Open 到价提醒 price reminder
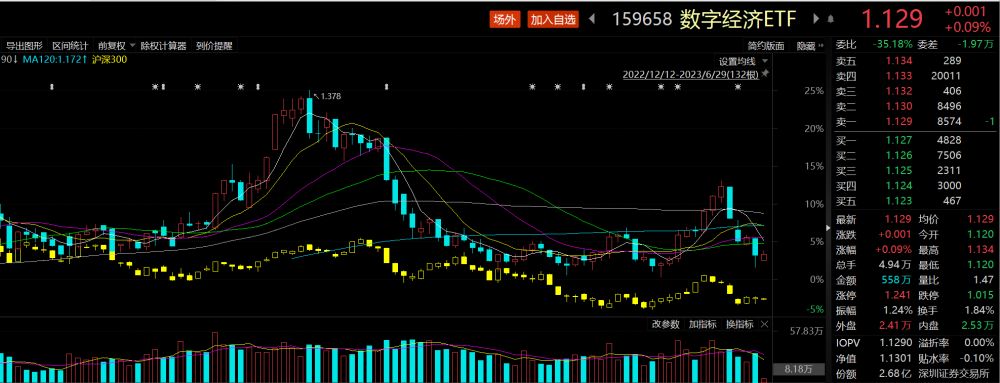This screenshot has height=383, width=1000. tap(214, 46)
